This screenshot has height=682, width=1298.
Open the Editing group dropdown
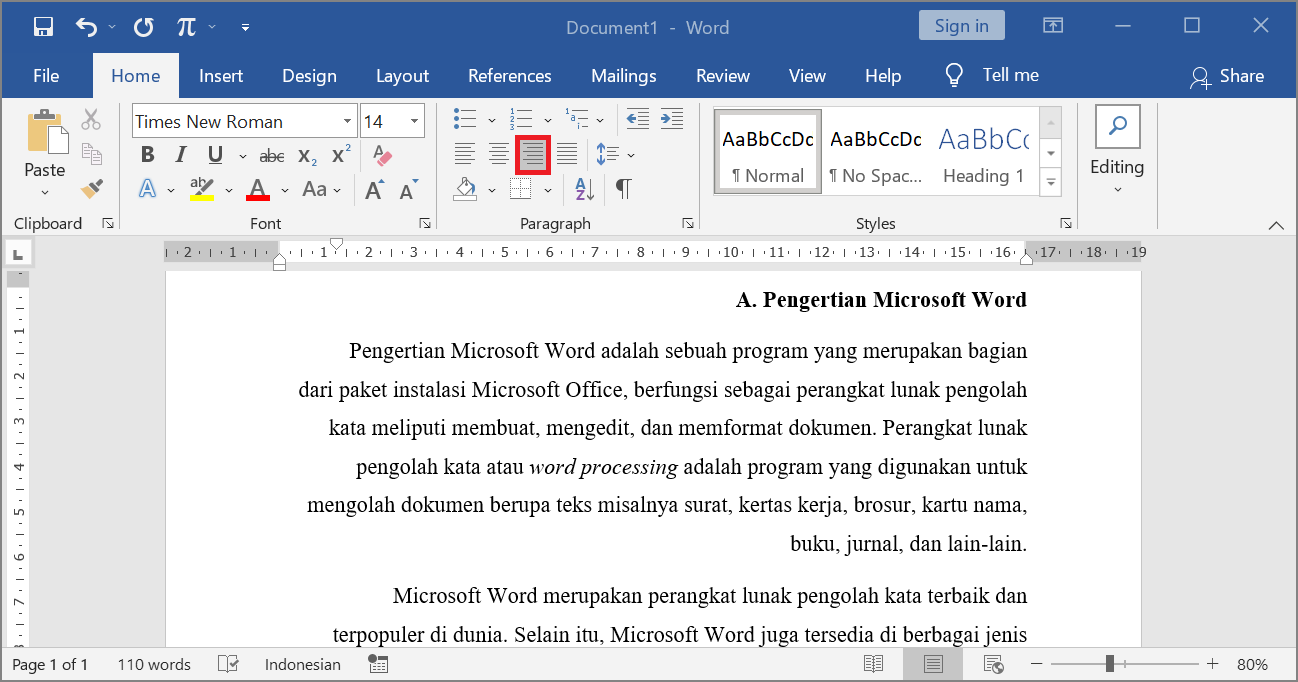(1117, 152)
